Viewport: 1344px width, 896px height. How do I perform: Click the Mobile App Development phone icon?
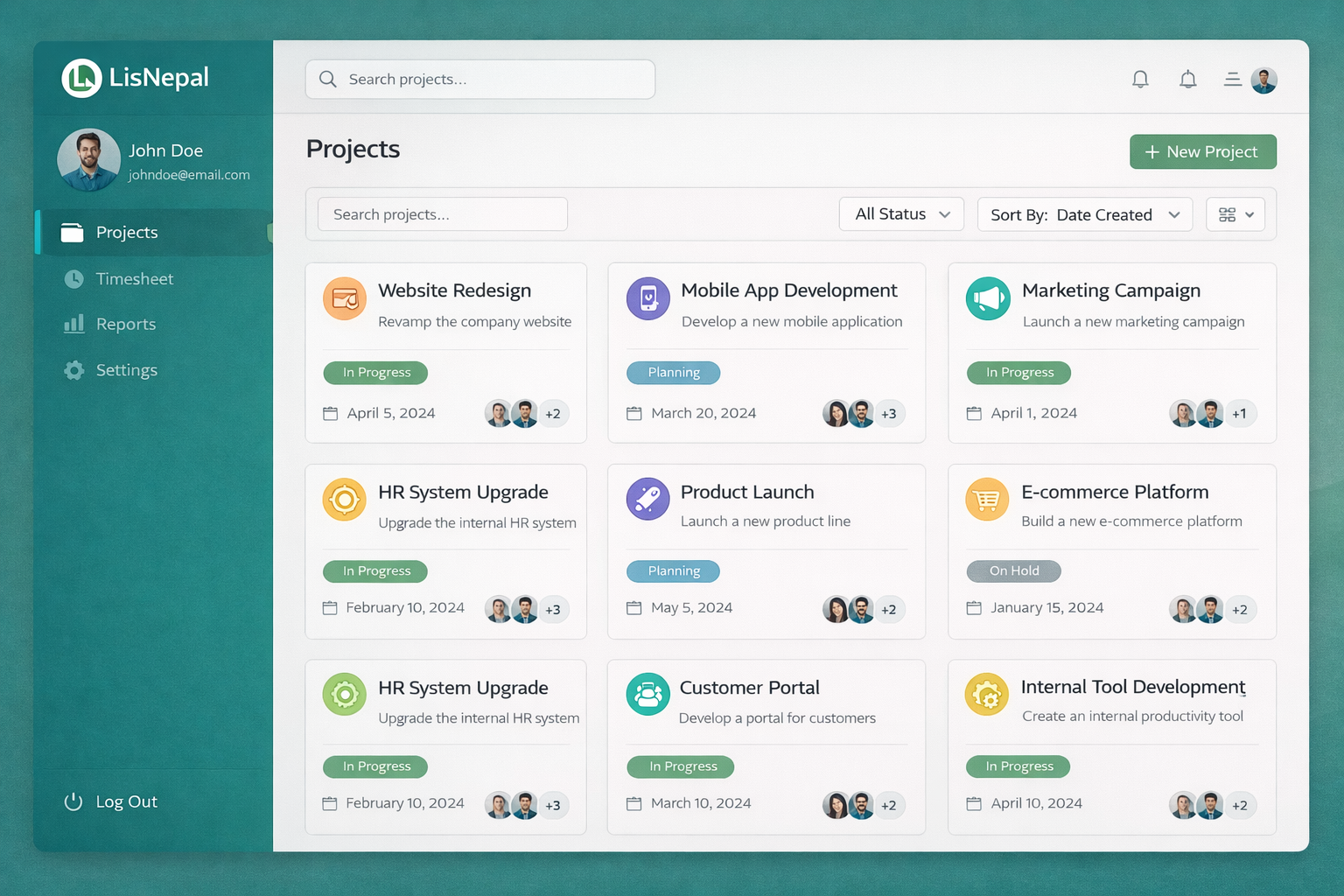point(648,298)
